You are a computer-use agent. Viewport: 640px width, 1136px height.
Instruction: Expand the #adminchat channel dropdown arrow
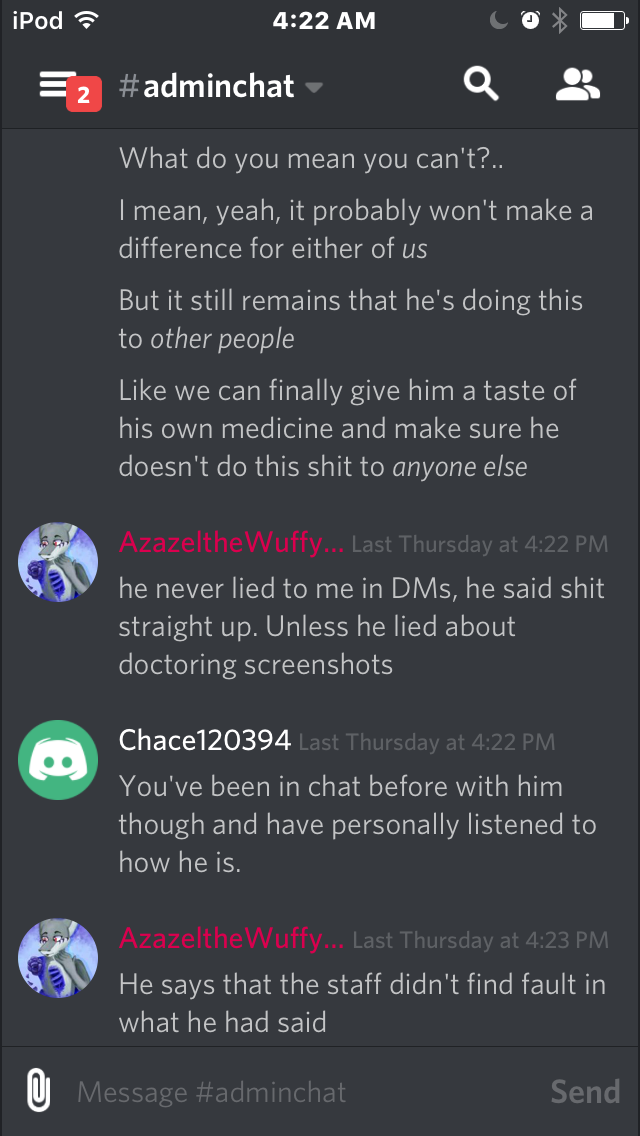(313, 88)
